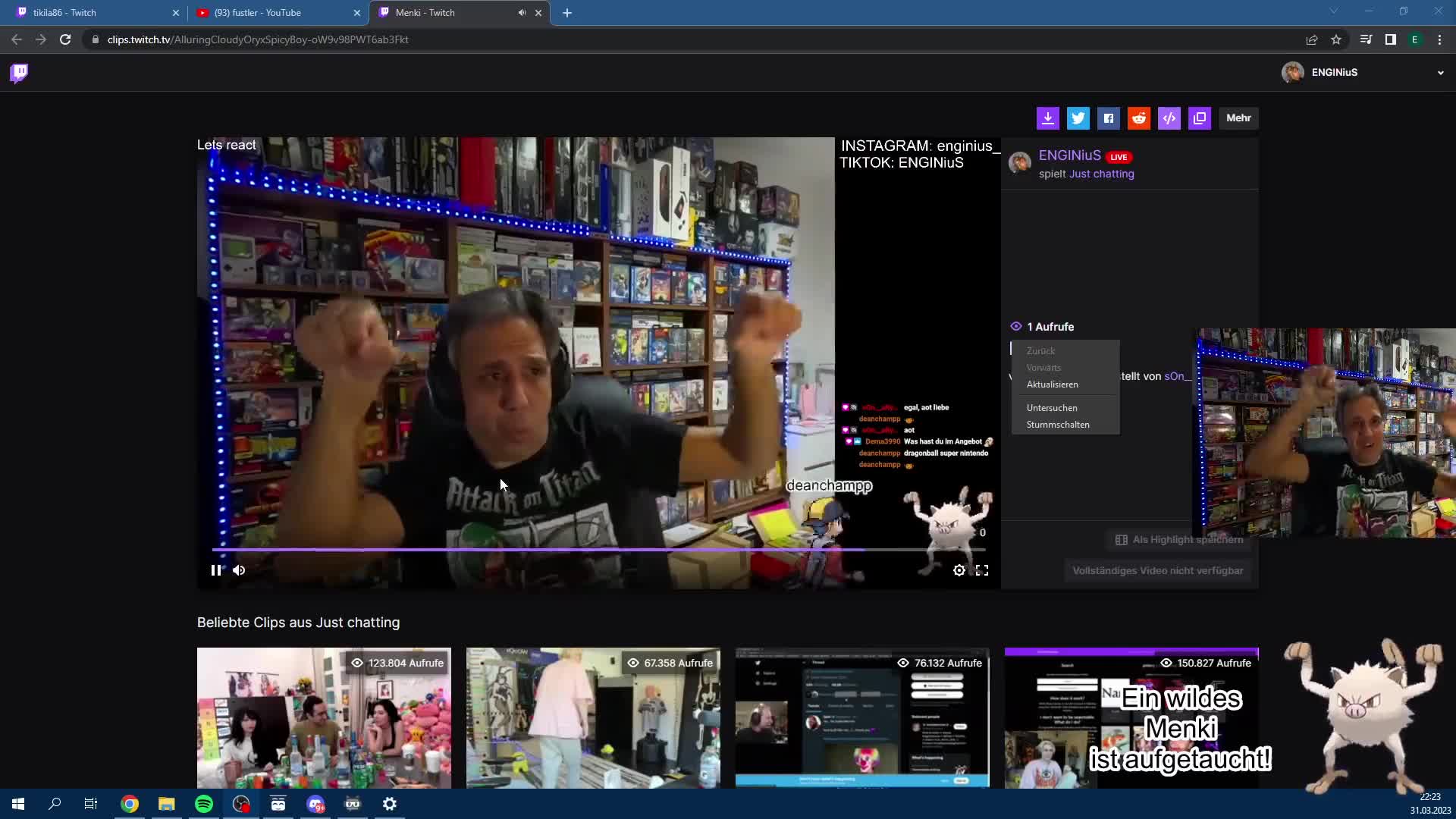Copy the clip link icon
The image size is (1456, 819).
point(1200,118)
